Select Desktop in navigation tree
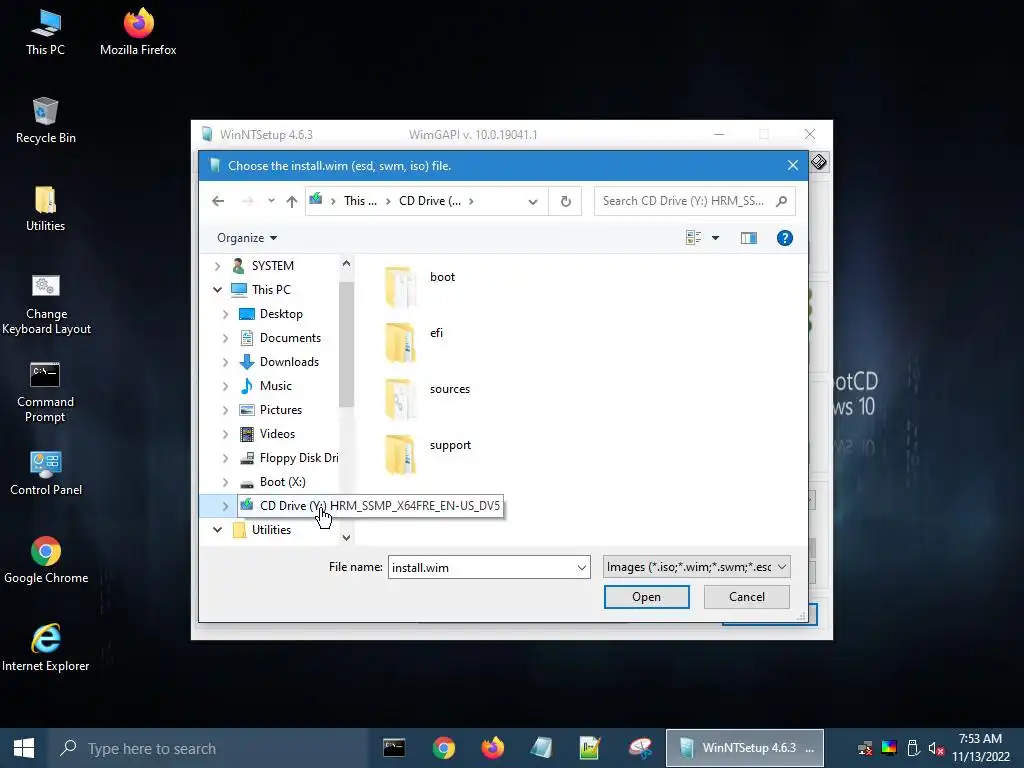1024x768 pixels. [x=281, y=314]
